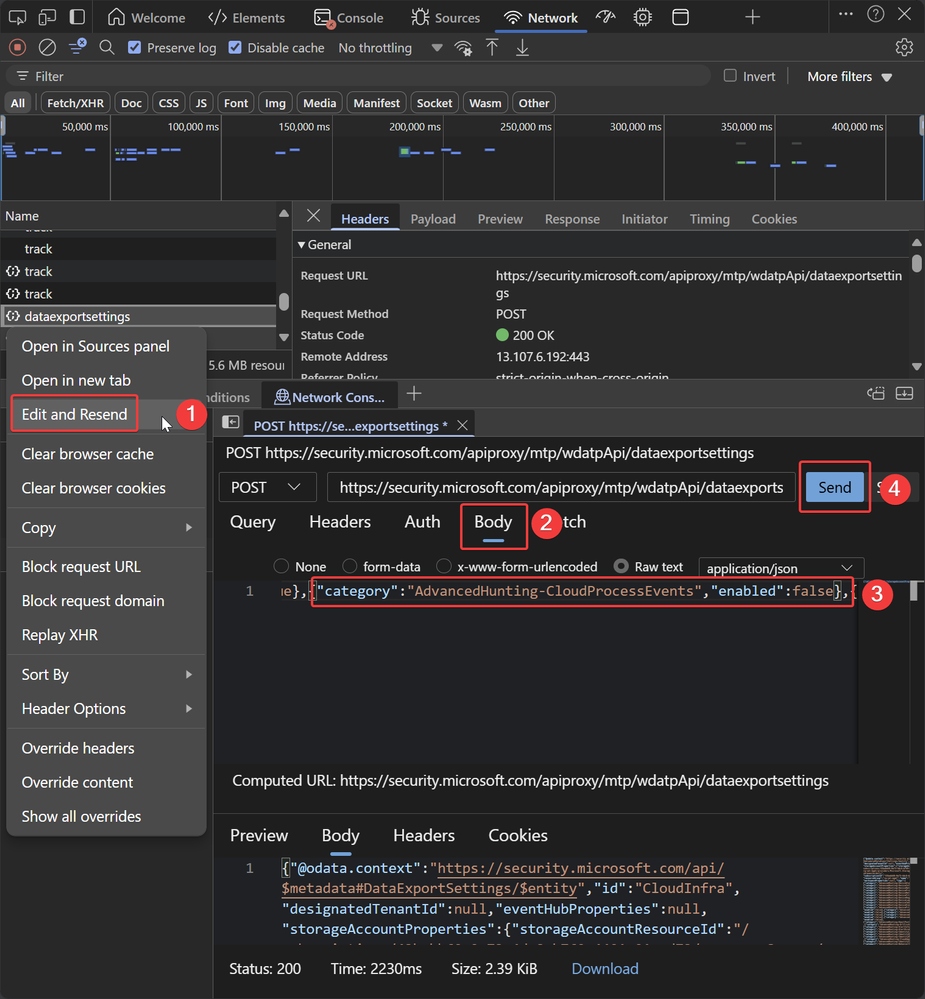Image resolution: width=925 pixels, height=999 pixels.
Task: Click the record network log icon
Action: [17, 47]
